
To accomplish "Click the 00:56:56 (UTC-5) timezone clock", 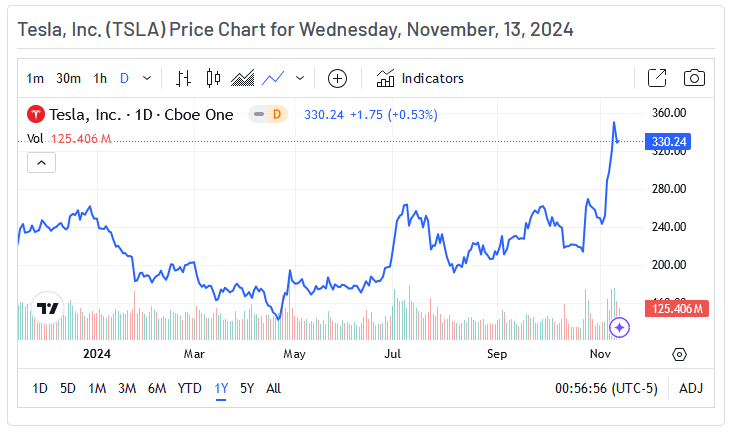I will [611, 388].
